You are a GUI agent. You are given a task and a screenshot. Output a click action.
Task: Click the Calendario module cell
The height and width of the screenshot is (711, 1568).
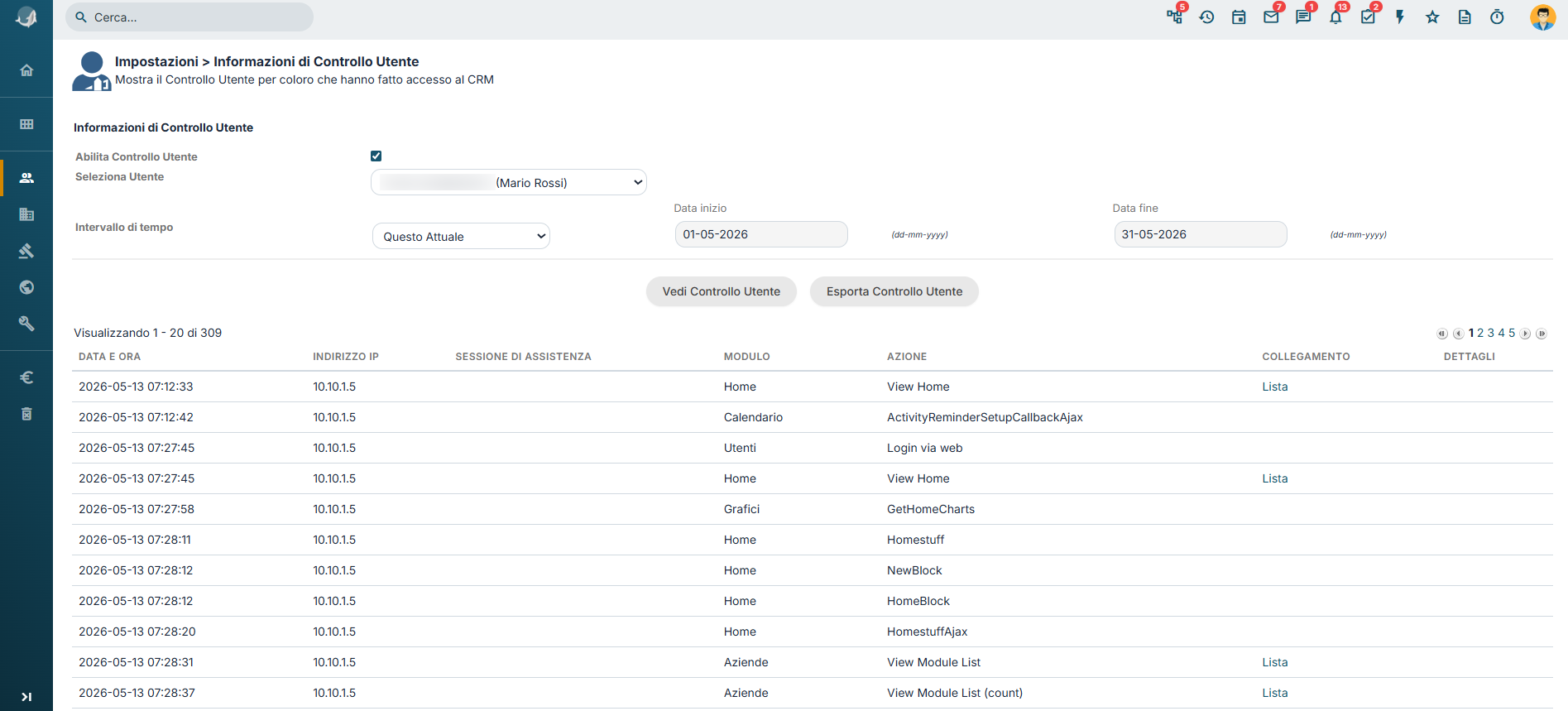[x=753, y=417]
